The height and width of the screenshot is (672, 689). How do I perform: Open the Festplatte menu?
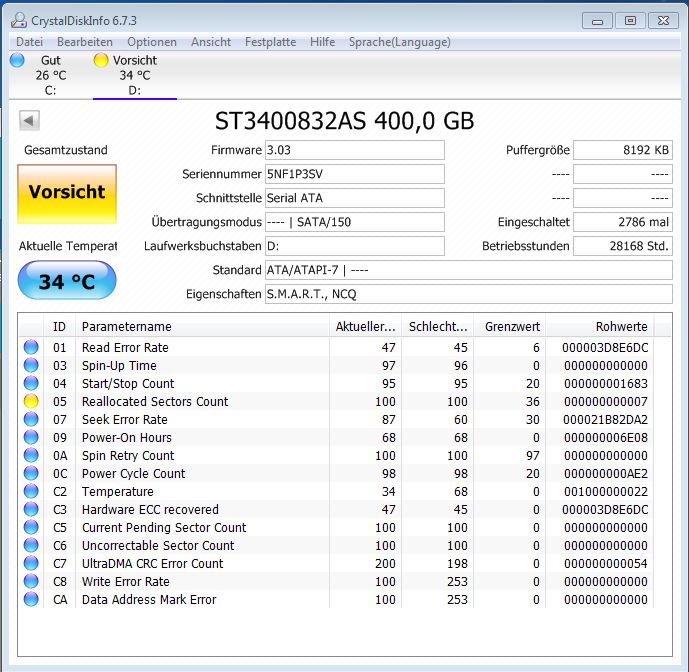pos(270,42)
